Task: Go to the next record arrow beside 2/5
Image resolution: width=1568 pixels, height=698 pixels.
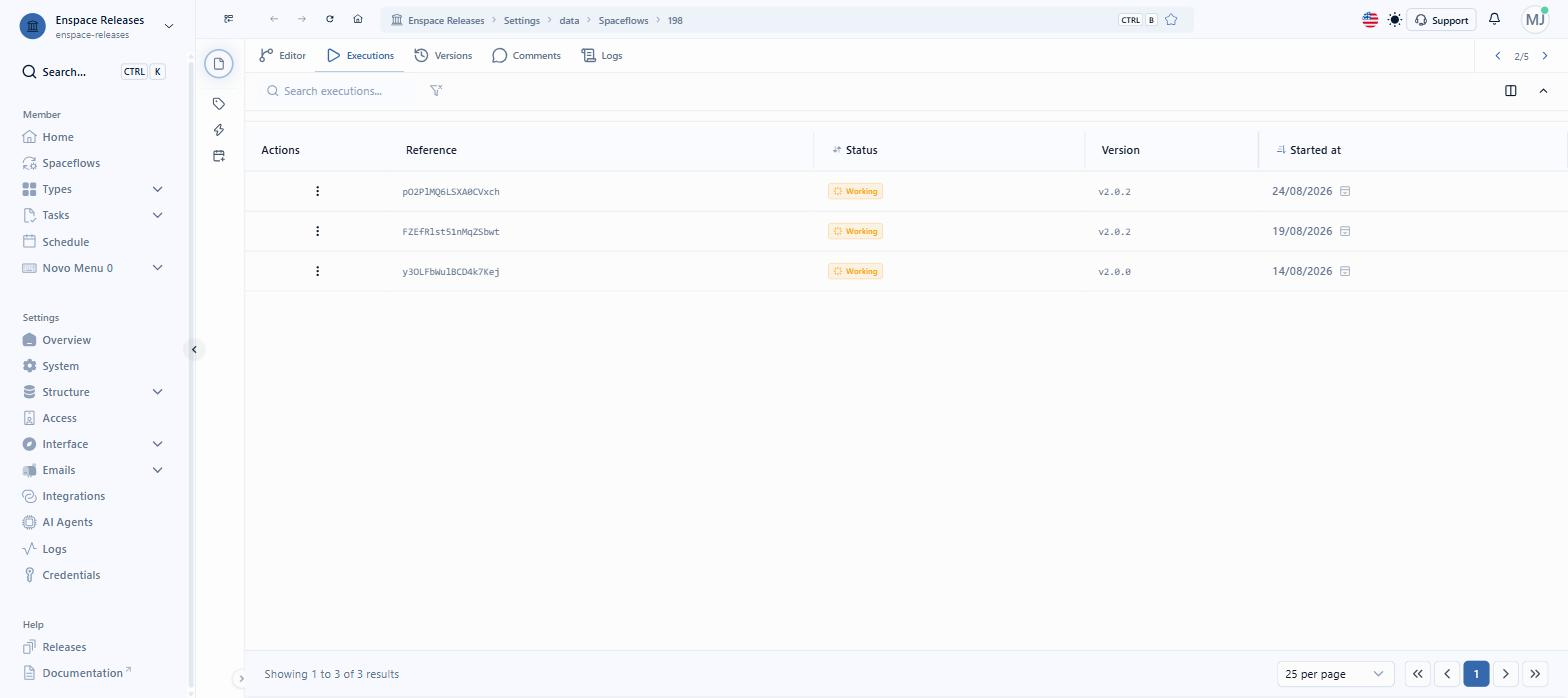Action: (x=1545, y=56)
